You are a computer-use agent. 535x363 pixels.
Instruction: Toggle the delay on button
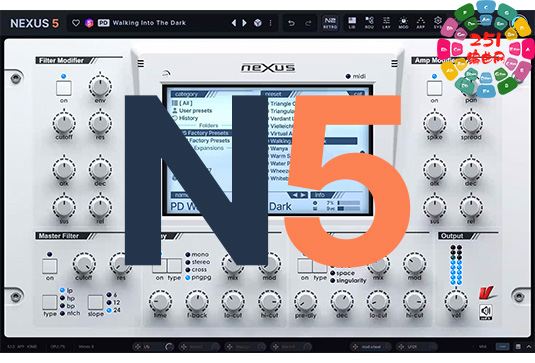159,266
